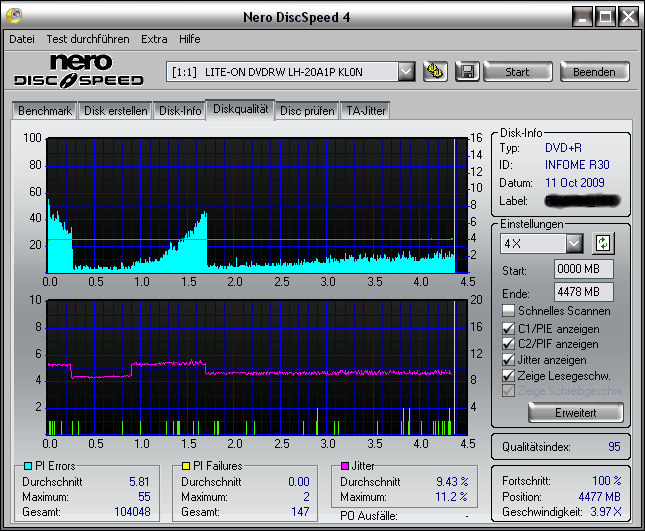Open the 4 X speed dropdown

tap(574, 243)
